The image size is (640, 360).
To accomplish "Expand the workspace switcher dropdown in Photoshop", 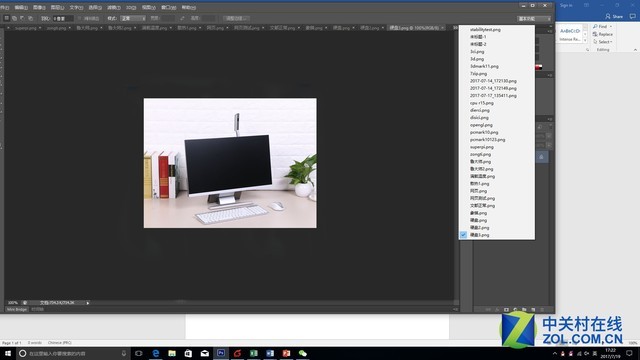I will coord(534,18).
